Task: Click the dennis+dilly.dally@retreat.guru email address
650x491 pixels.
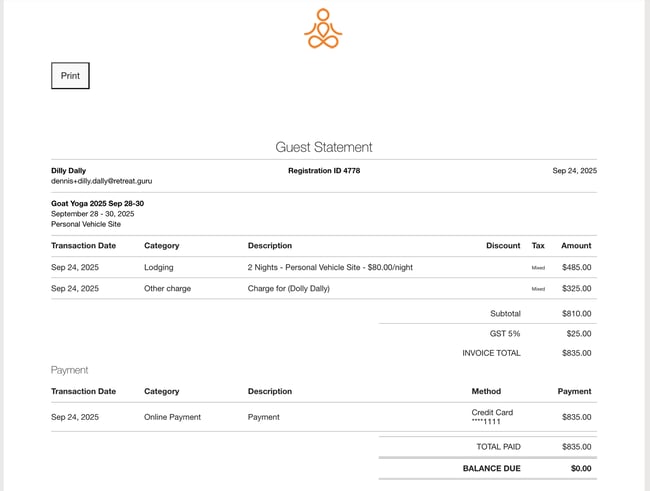Action: tap(102, 181)
